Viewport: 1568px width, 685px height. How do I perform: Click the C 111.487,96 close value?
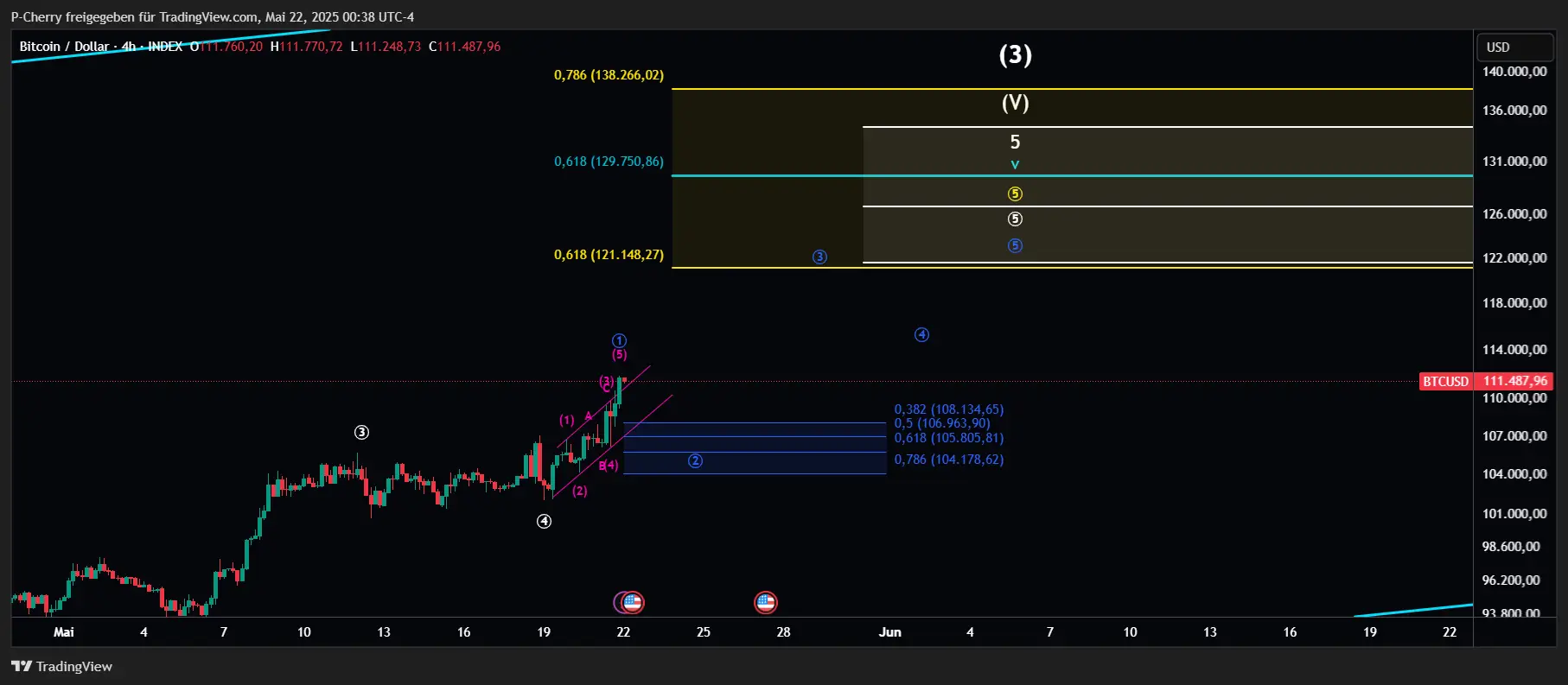465,47
